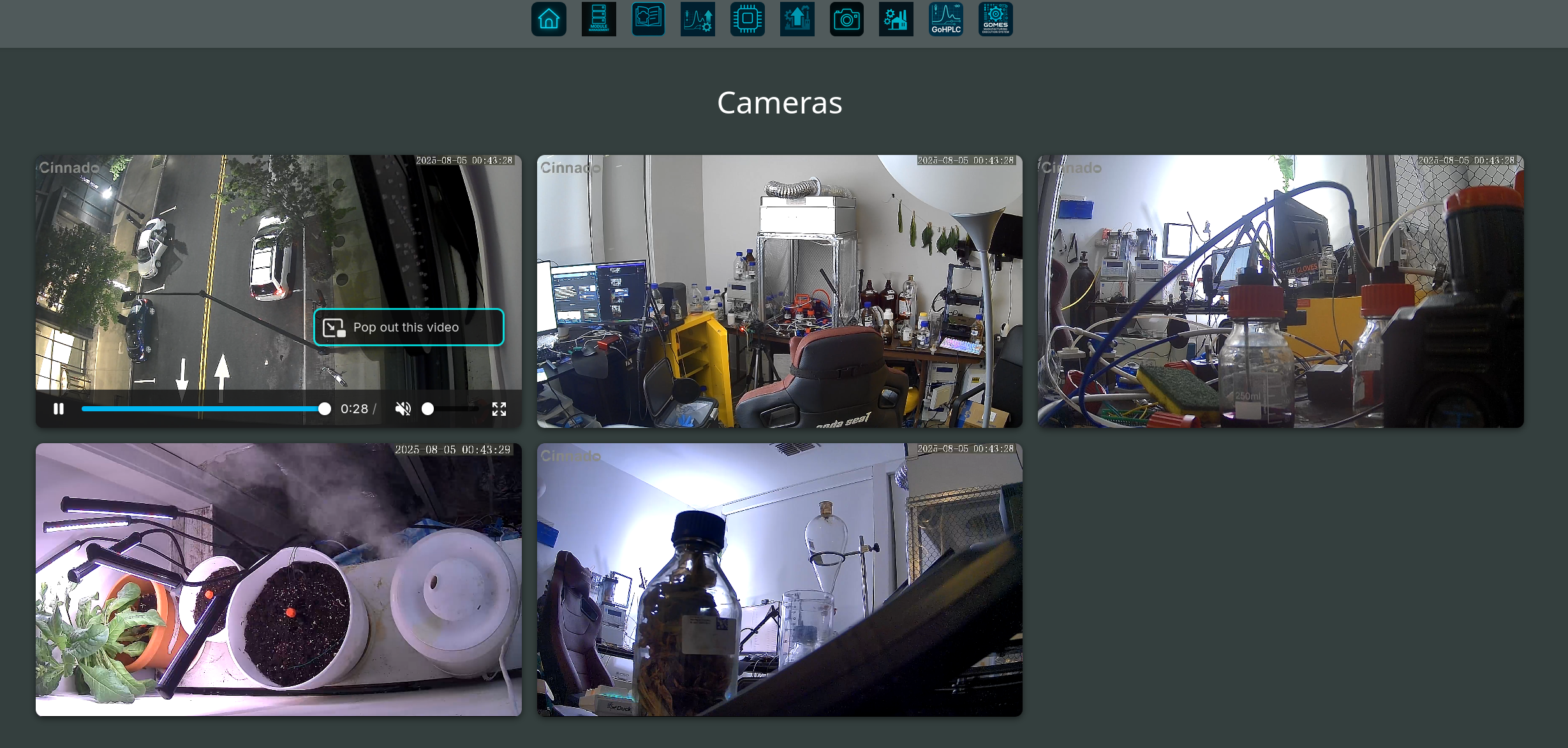Open the factory upload arrow icon
This screenshot has width=1568, height=748.
coord(797,19)
